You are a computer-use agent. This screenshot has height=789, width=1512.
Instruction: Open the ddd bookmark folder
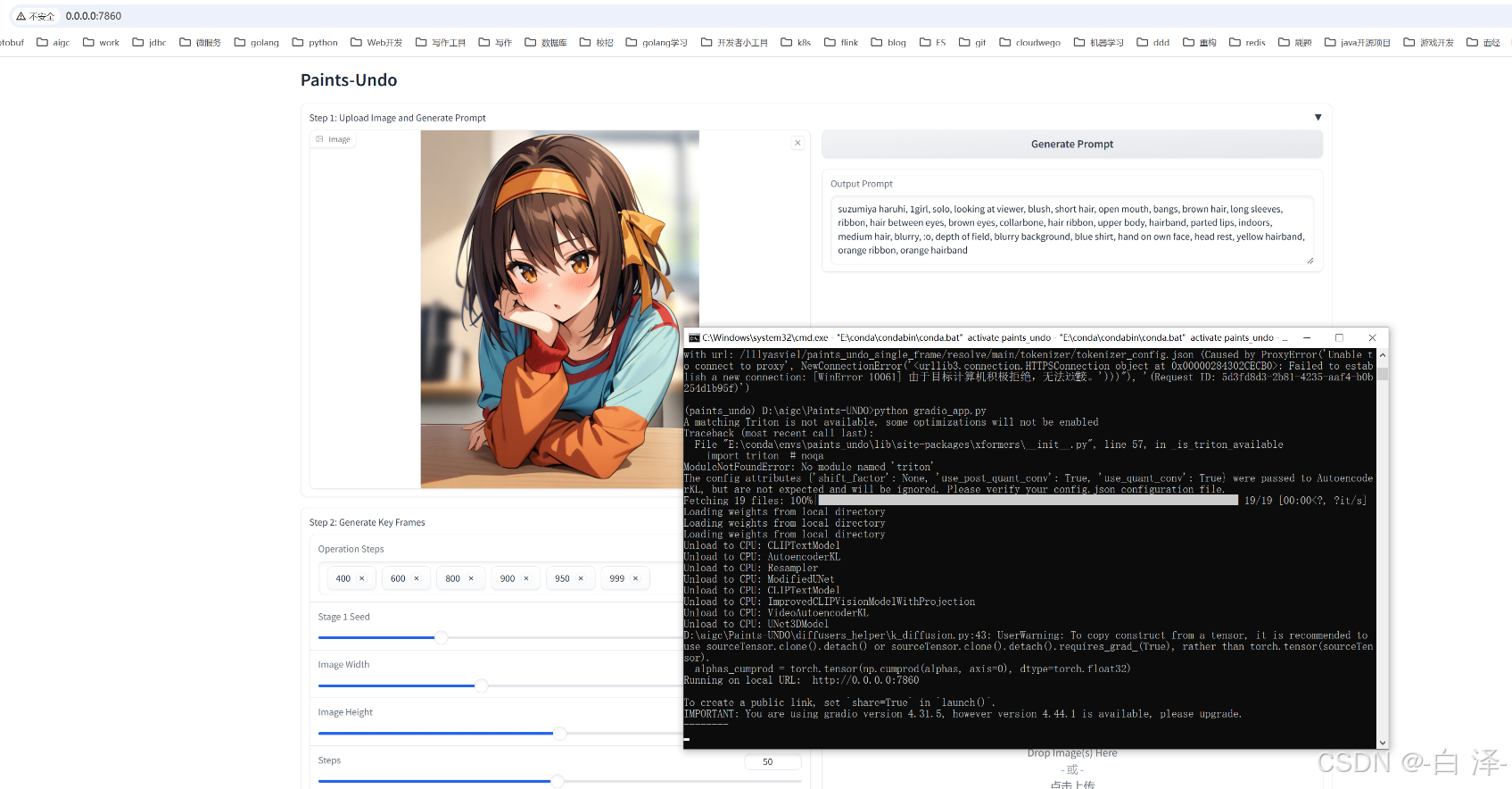click(1153, 42)
